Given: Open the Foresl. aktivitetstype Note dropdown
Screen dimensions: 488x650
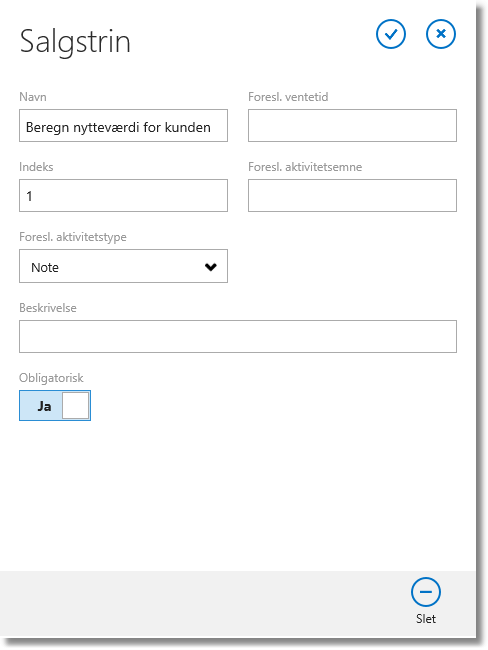Looking at the screenshot, I should pos(123,266).
